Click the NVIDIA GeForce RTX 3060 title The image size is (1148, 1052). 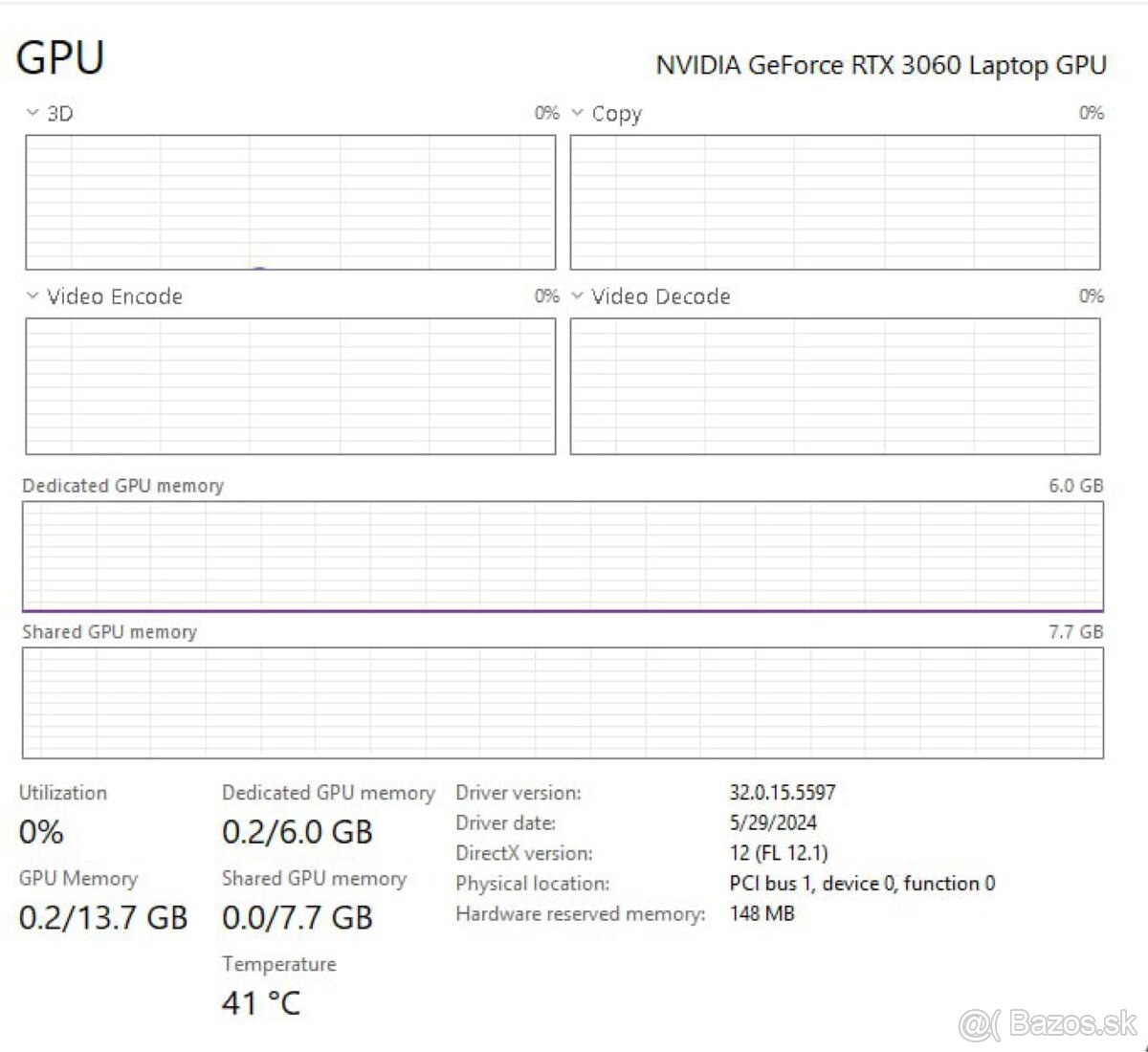pyautogui.click(x=880, y=65)
